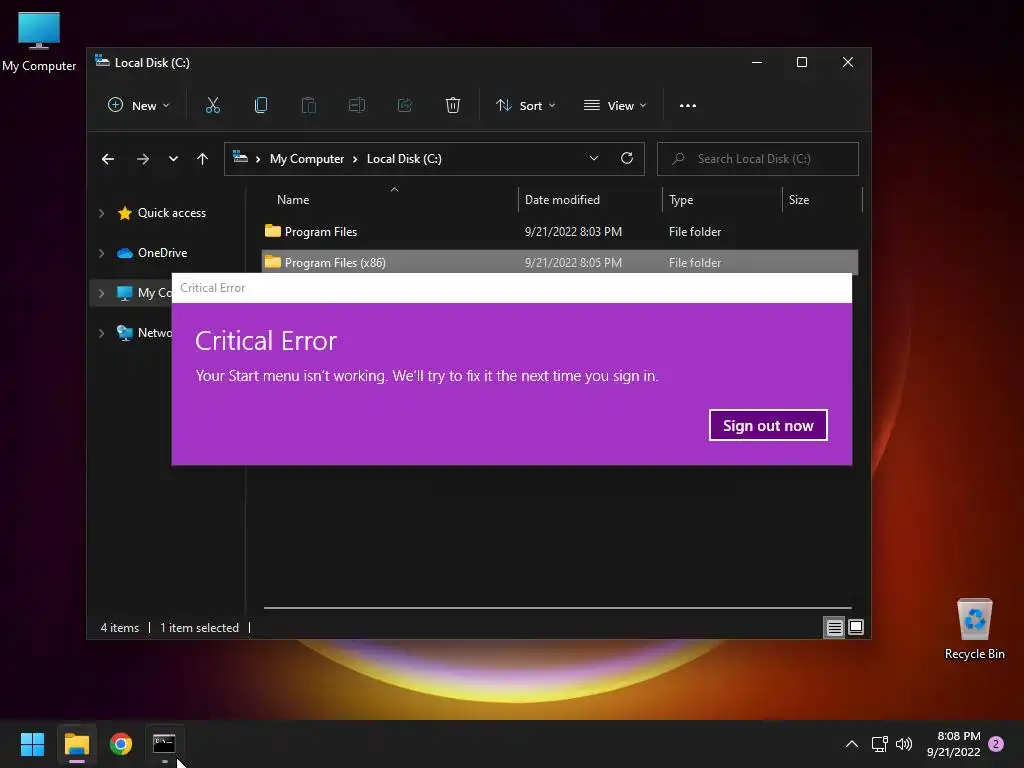Go back with the left arrow
1024x768 pixels.
[x=108, y=159]
